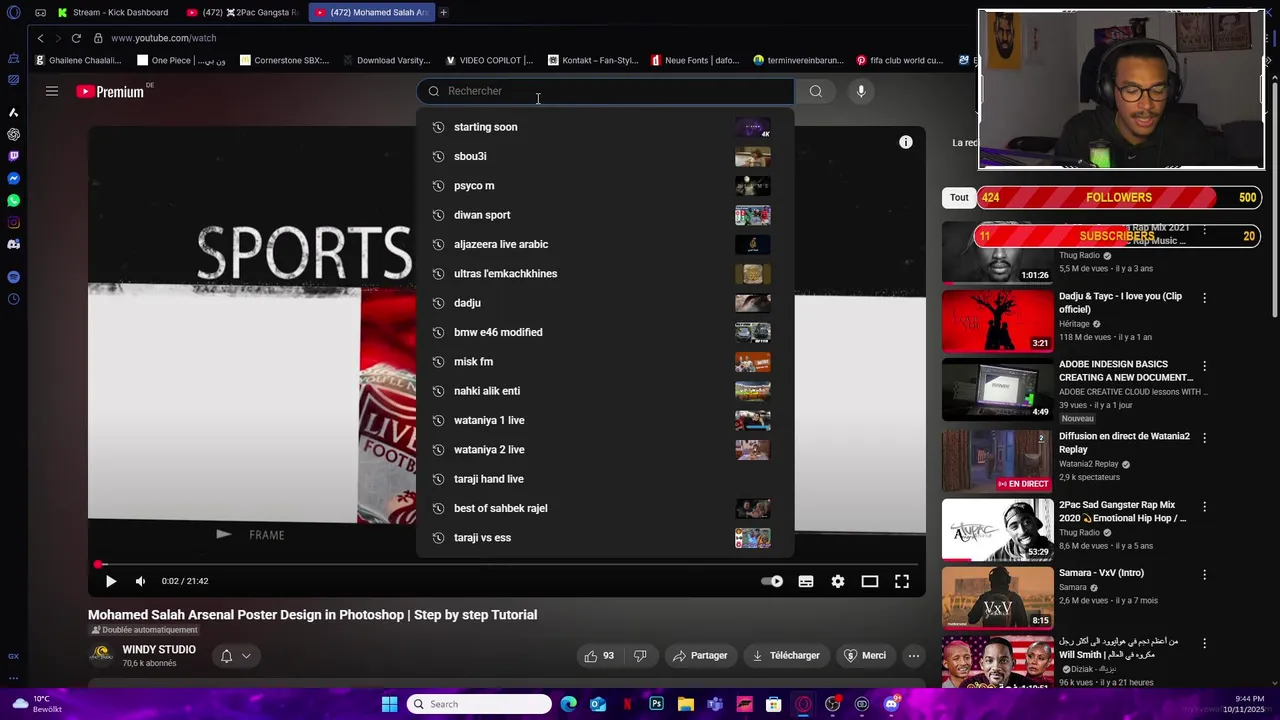The height and width of the screenshot is (720, 1280).
Task: Enter fullscreen mode
Action: coord(902,581)
